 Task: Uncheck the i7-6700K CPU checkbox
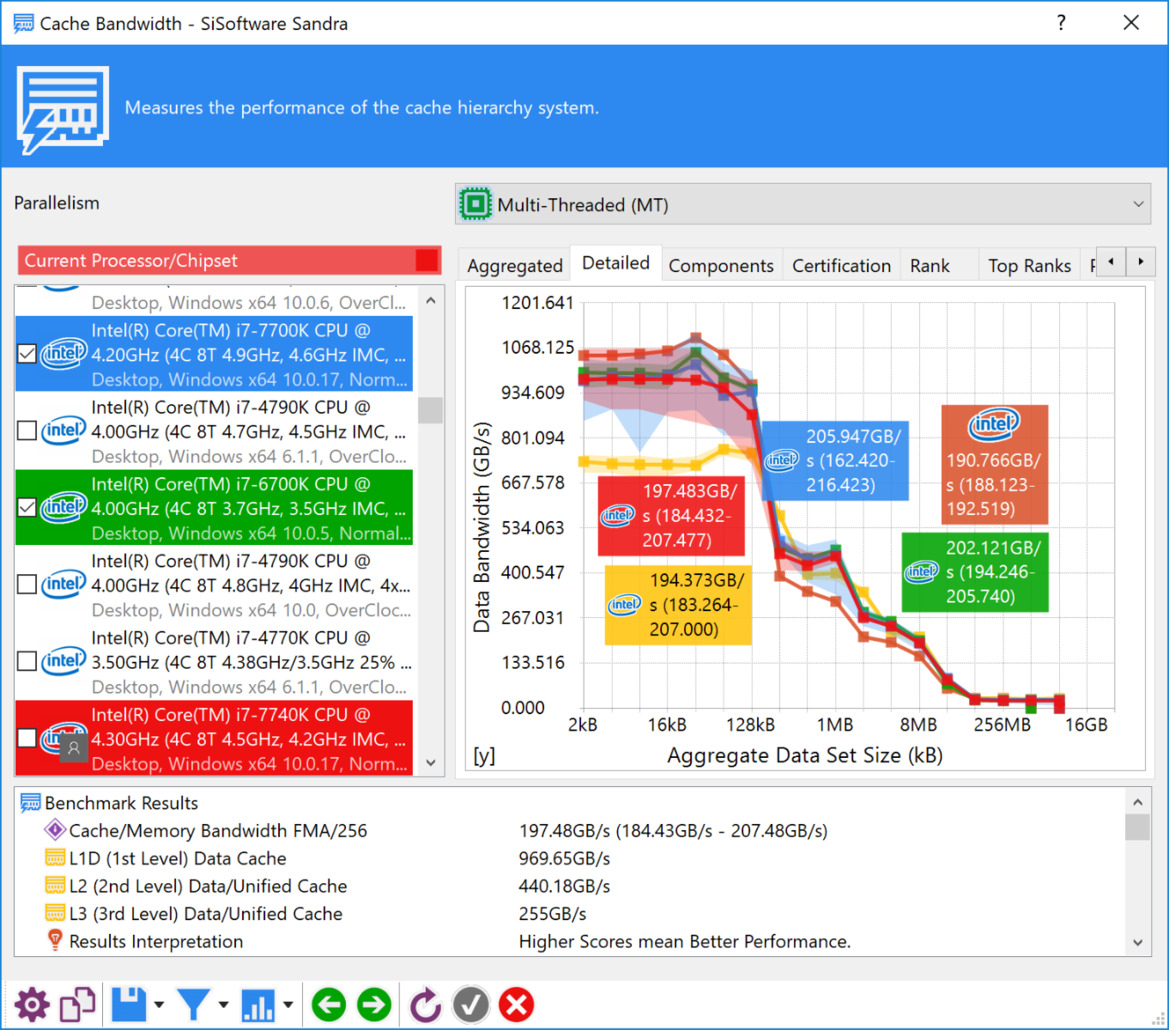pos(27,508)
